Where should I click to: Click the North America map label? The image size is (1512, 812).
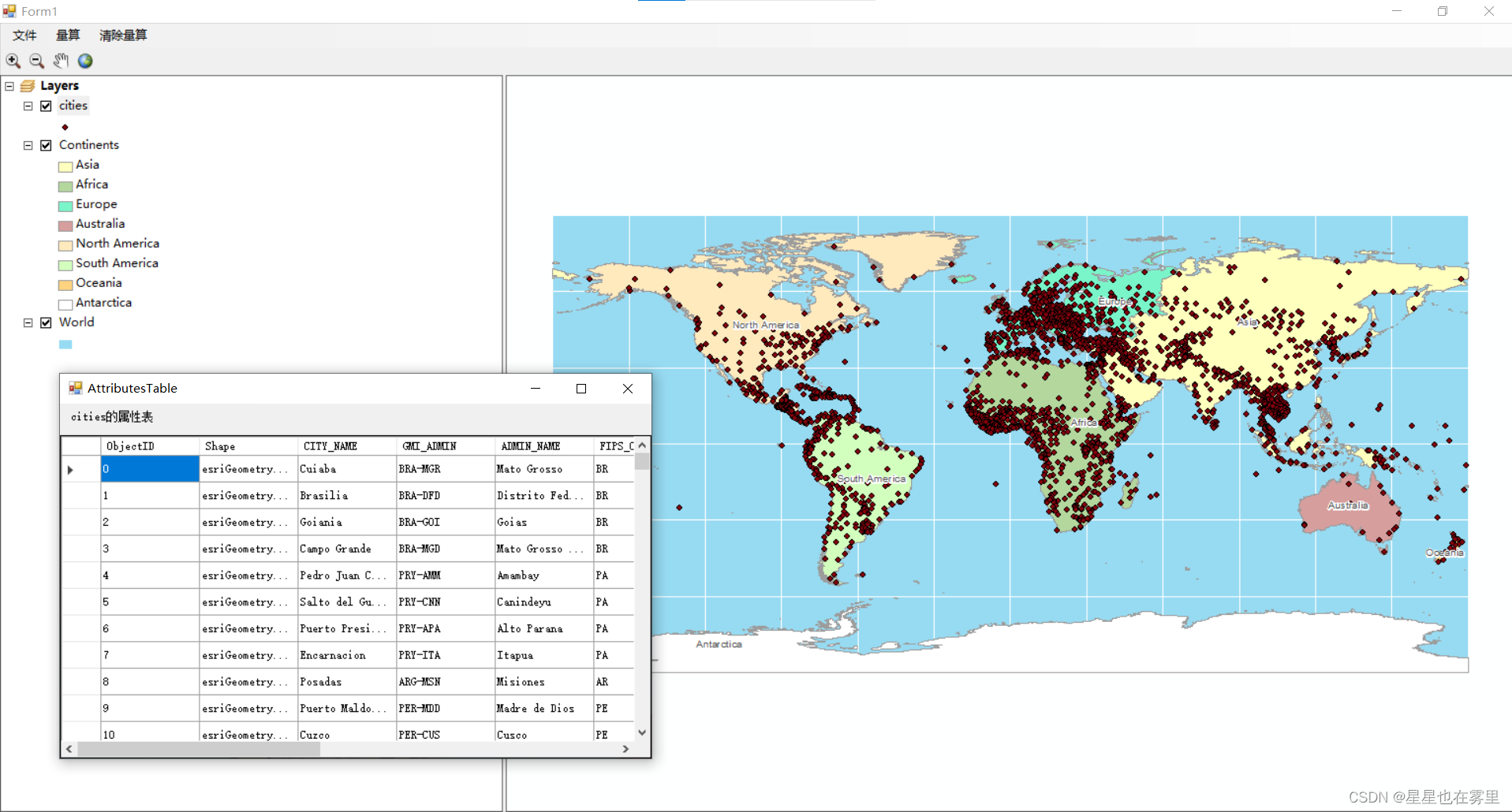point(765,325)
